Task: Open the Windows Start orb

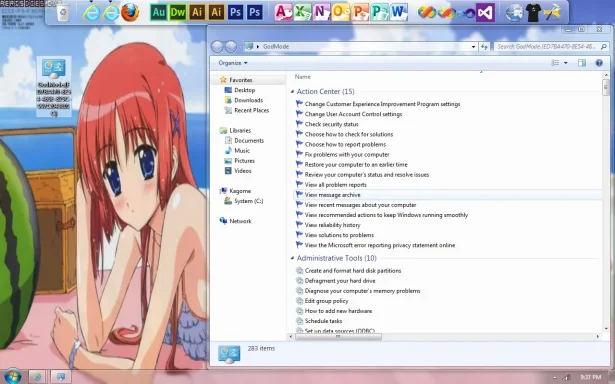Action: 13,376
